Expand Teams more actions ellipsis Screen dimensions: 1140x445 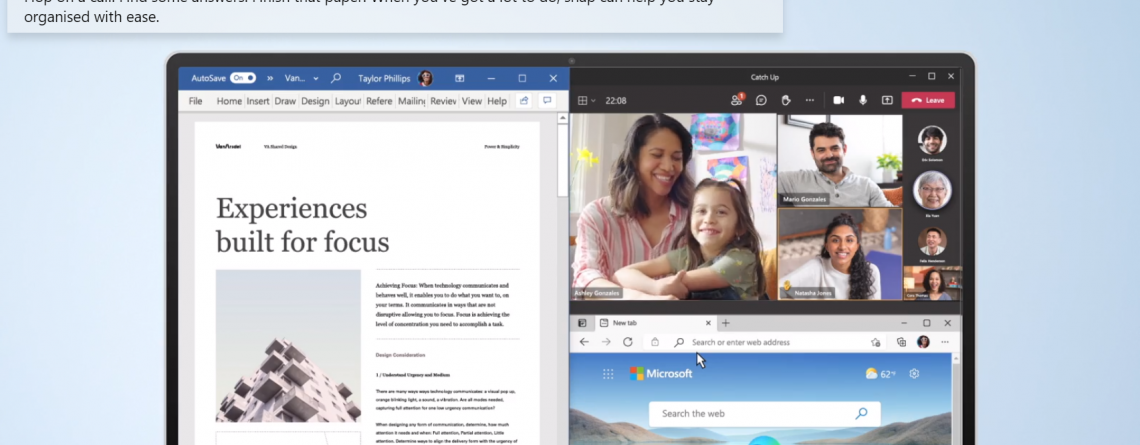coord(810,100)
